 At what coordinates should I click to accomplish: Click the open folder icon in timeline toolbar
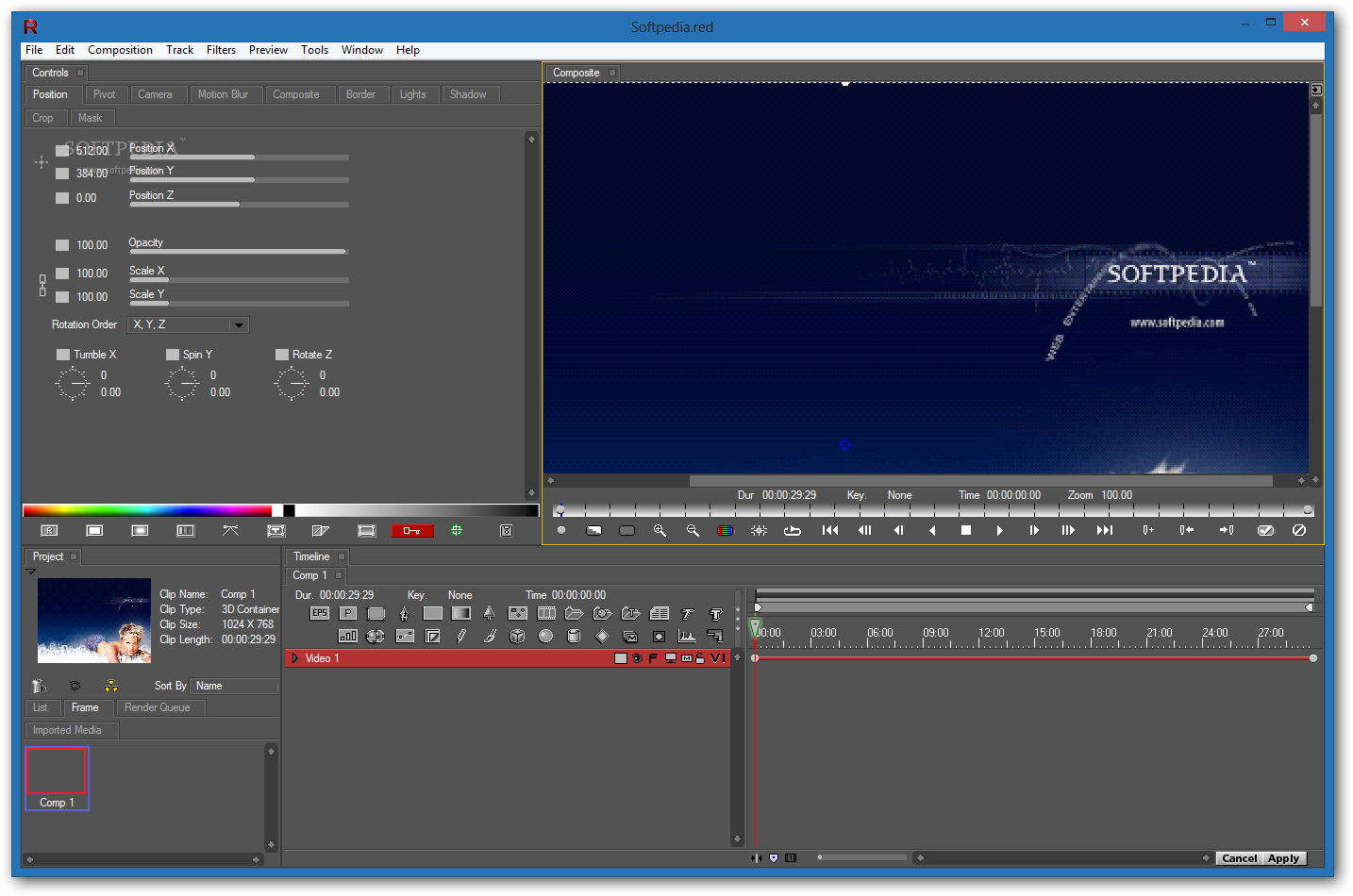point(575,613)
